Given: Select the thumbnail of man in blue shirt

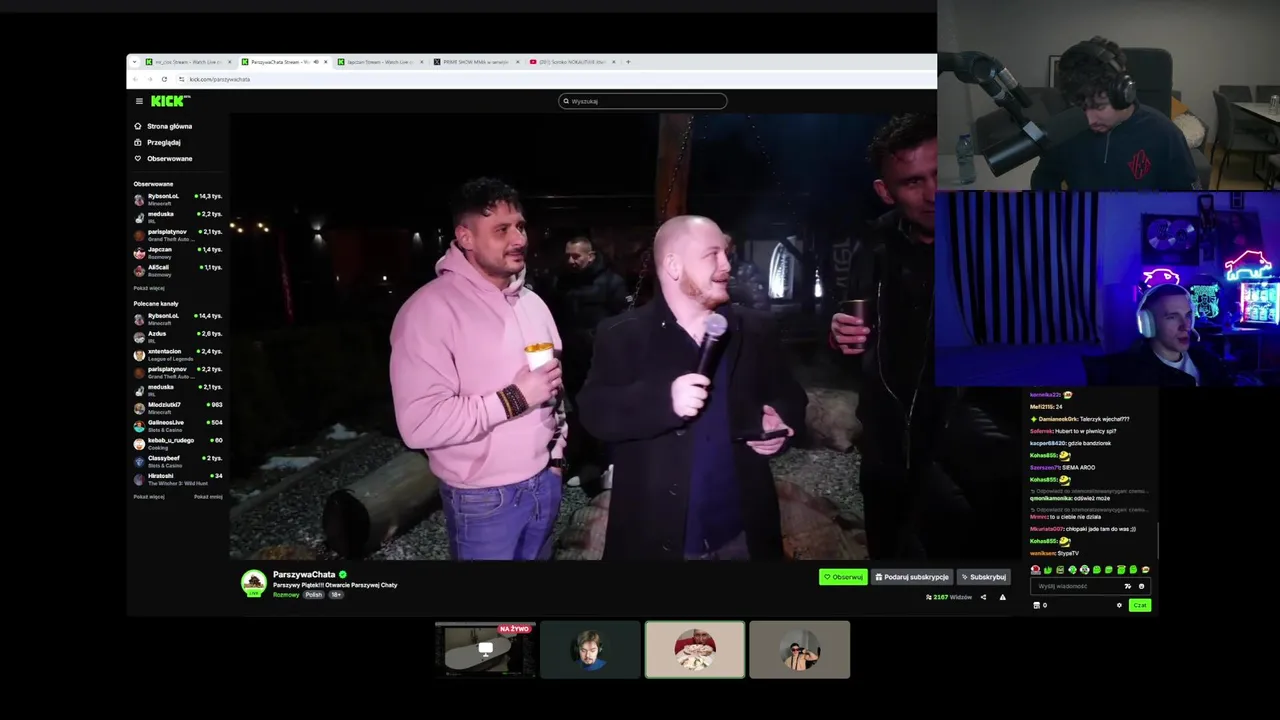Looking at the screenshot, I should (590, 650).
